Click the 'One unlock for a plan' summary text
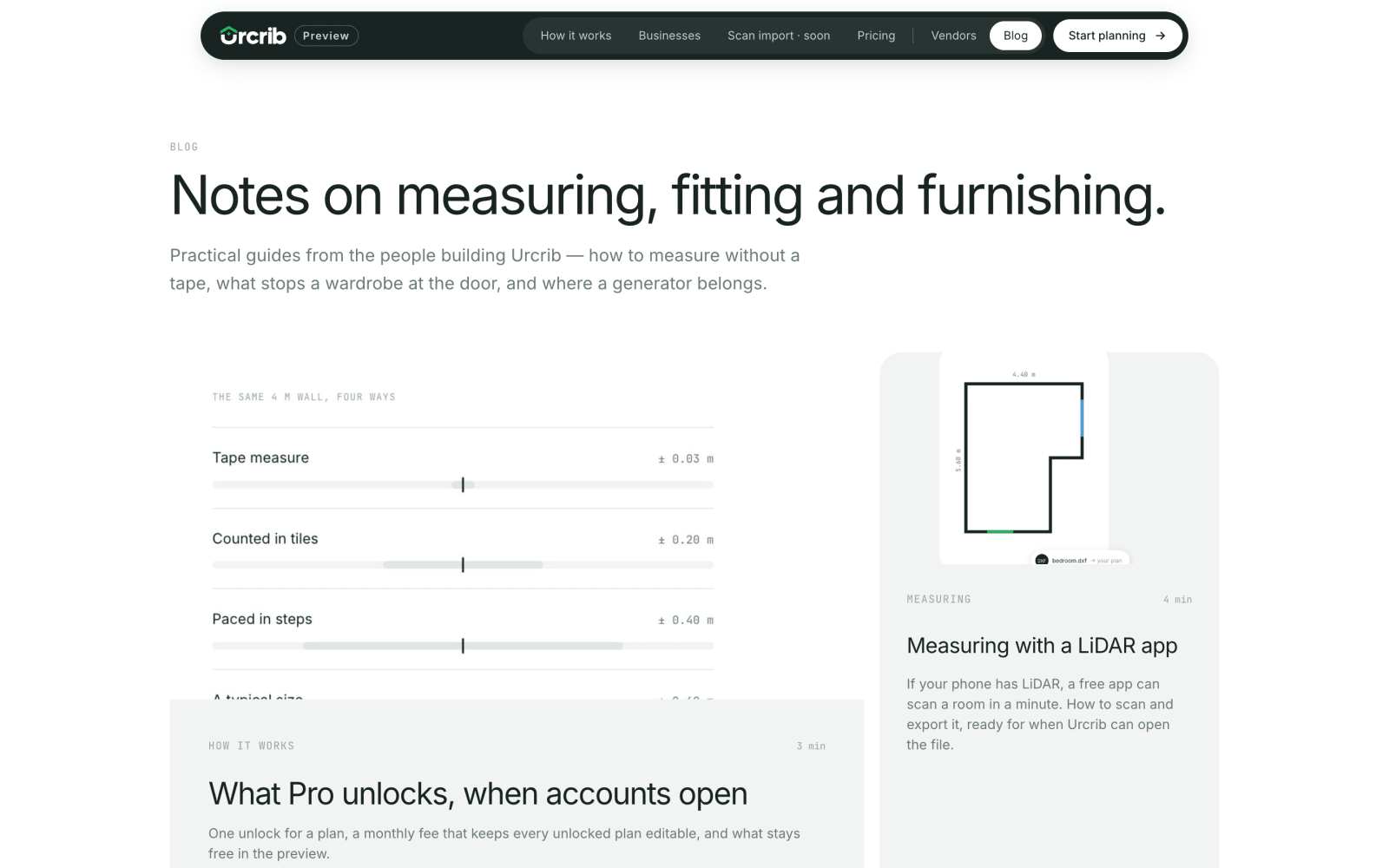This screenshot has height=868, width=1389. 504,843
